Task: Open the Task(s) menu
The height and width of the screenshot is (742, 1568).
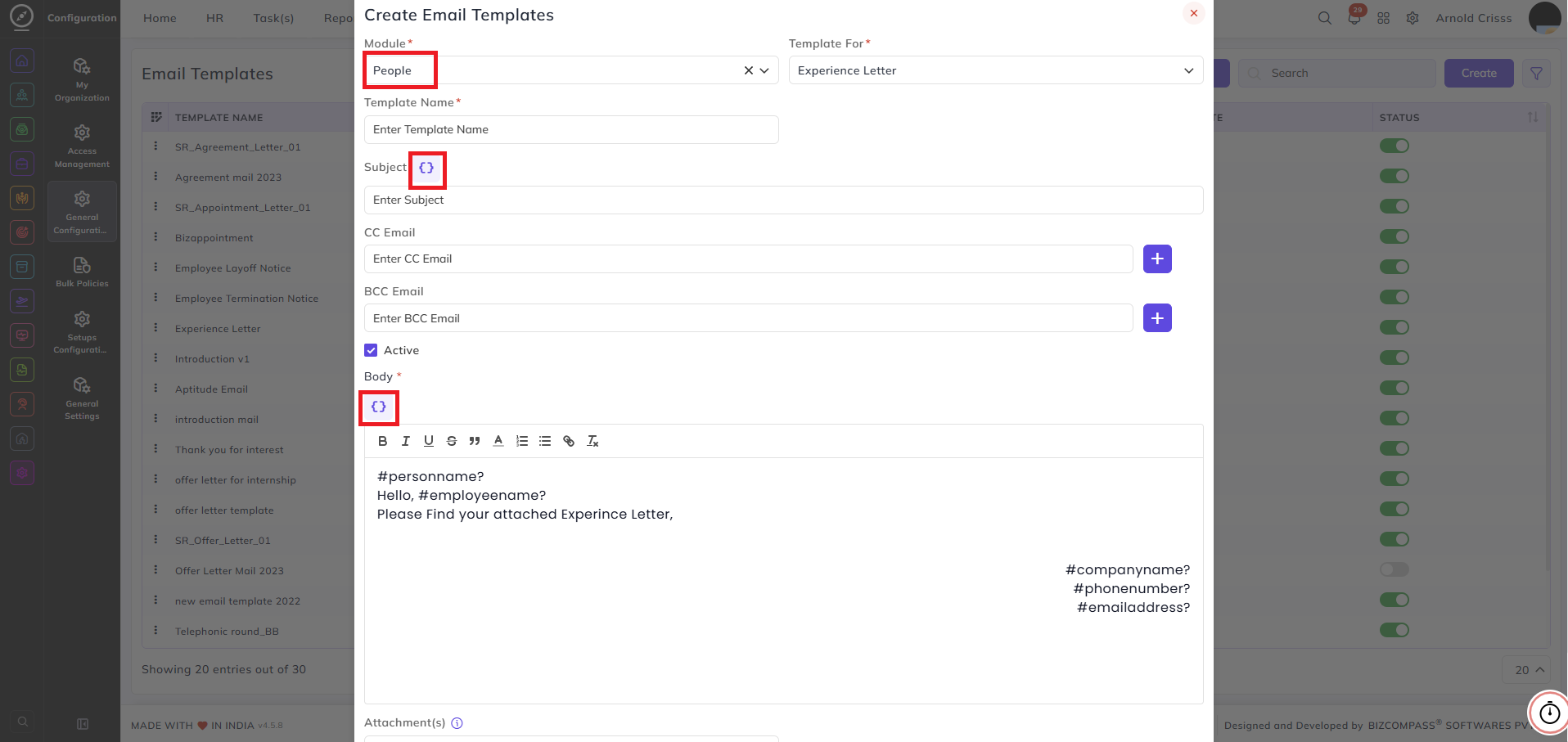Action: click(x=273, y=18)
